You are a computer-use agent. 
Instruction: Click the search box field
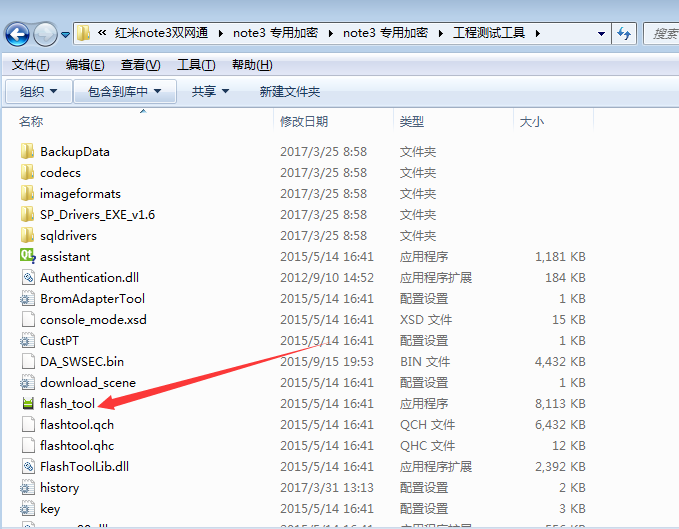[661, 34]
